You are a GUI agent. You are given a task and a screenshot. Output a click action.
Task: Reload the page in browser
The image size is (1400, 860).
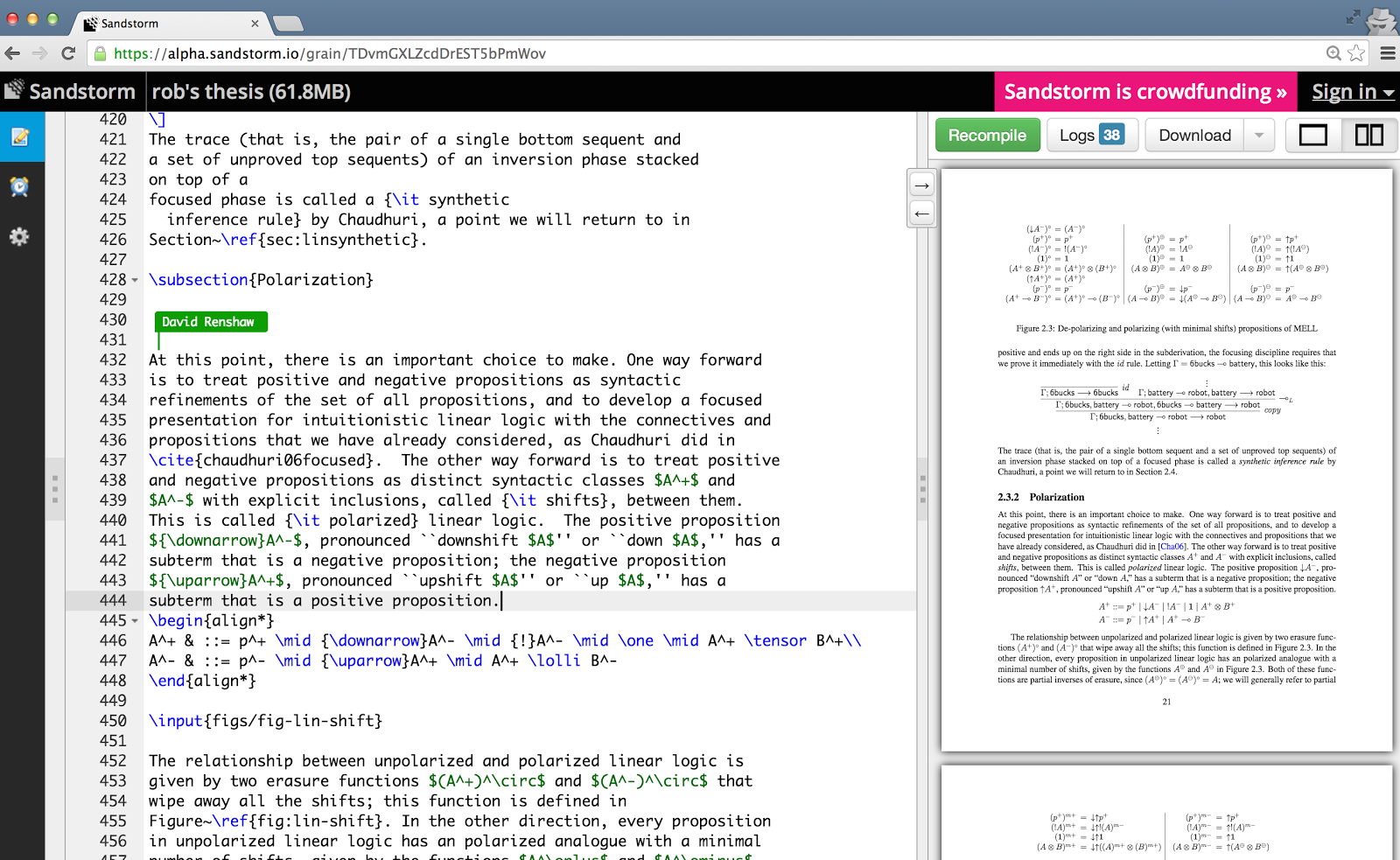(x=68, y=53)
